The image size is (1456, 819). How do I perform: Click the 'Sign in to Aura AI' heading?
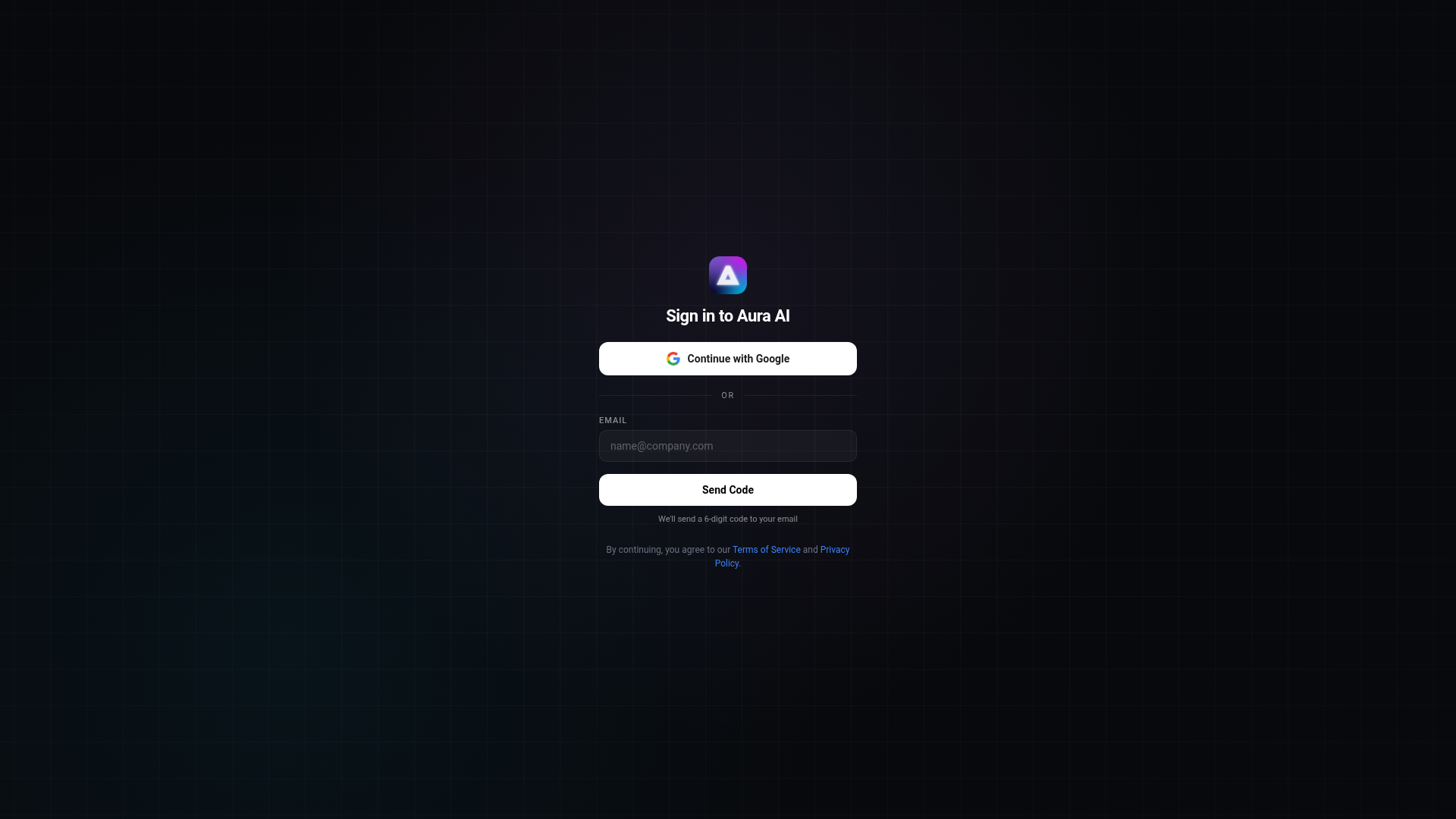coord(728,316)
